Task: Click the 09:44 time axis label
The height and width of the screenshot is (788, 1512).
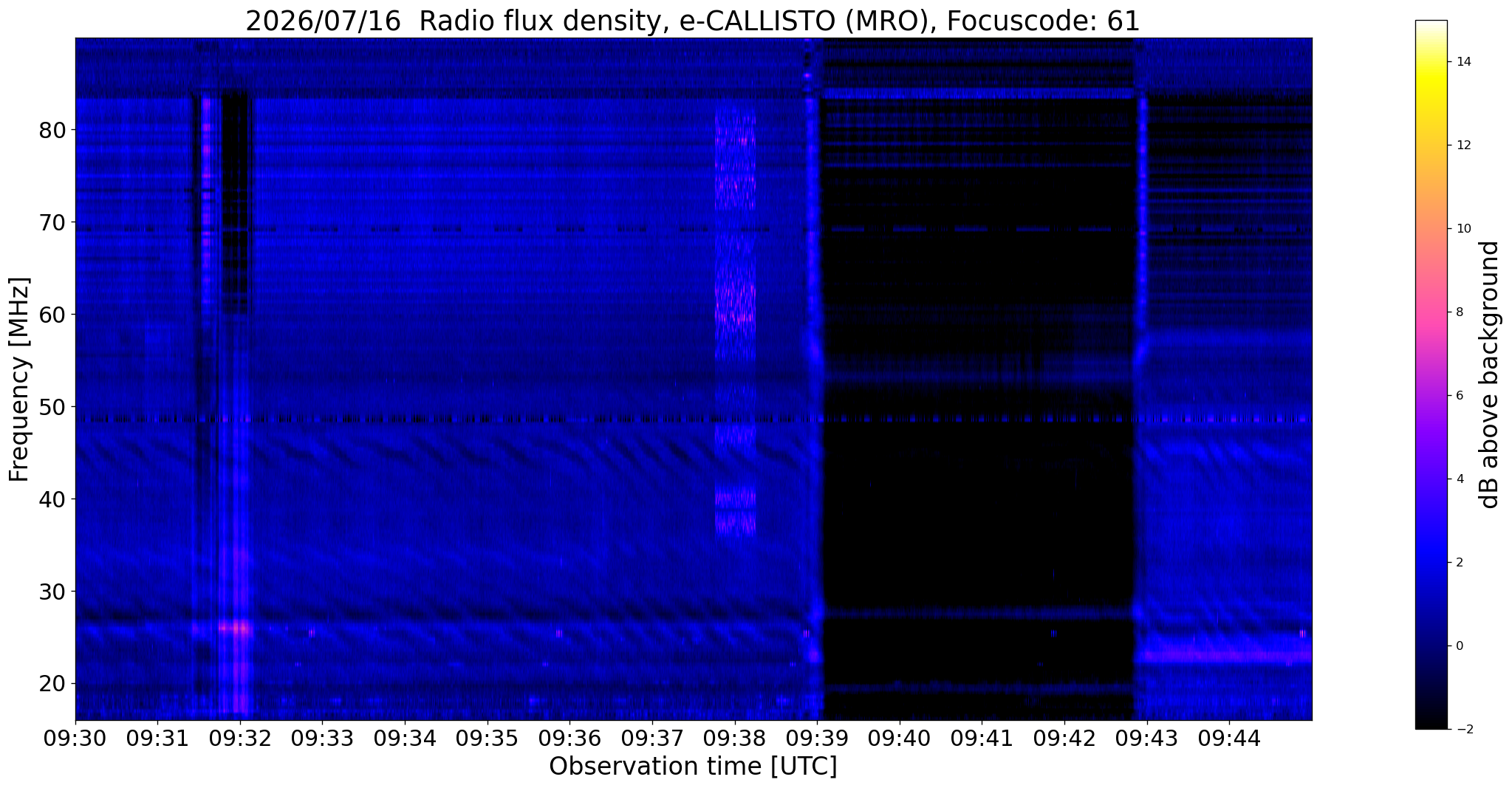Action: 1229,739
